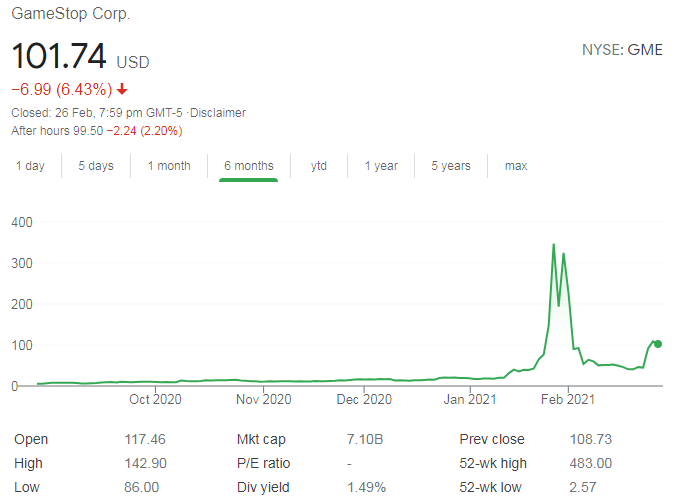
Task: Select the 6 months tab
Action: pyautogui.click(x=248, y=166)
